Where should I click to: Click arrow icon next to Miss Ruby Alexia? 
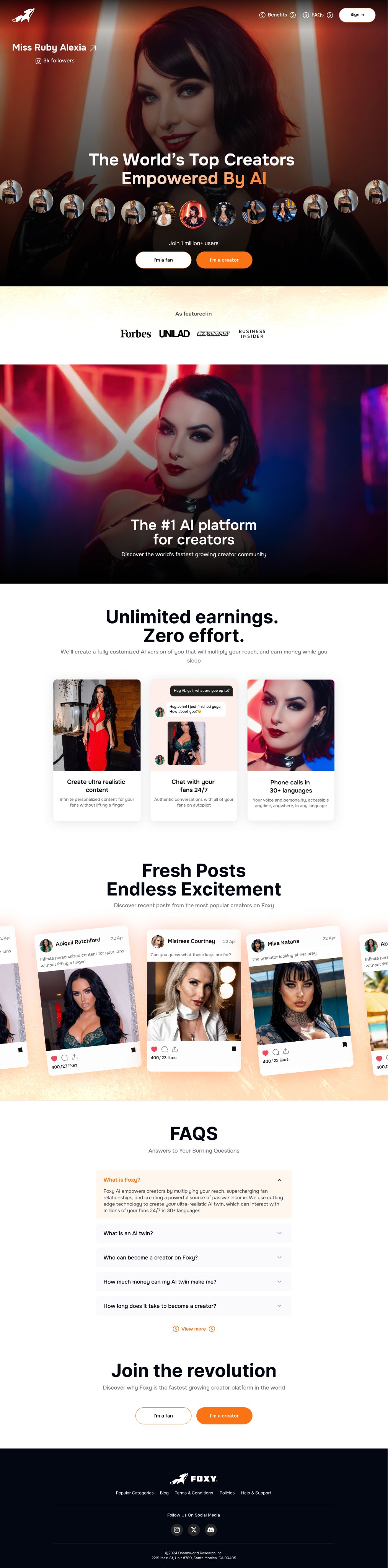(x=93, y=48)
